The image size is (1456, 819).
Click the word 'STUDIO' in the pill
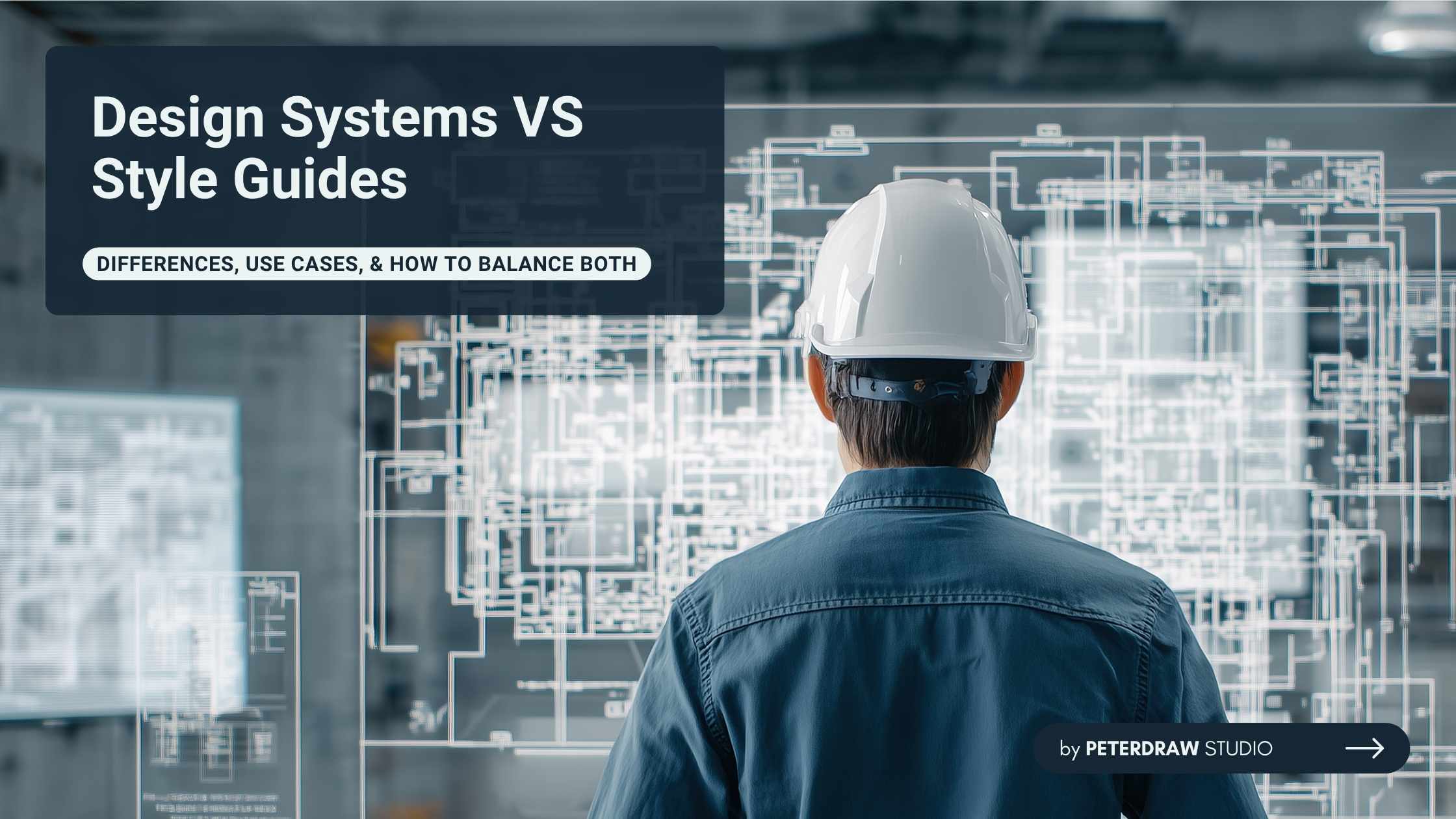[x=1238, y=748]
